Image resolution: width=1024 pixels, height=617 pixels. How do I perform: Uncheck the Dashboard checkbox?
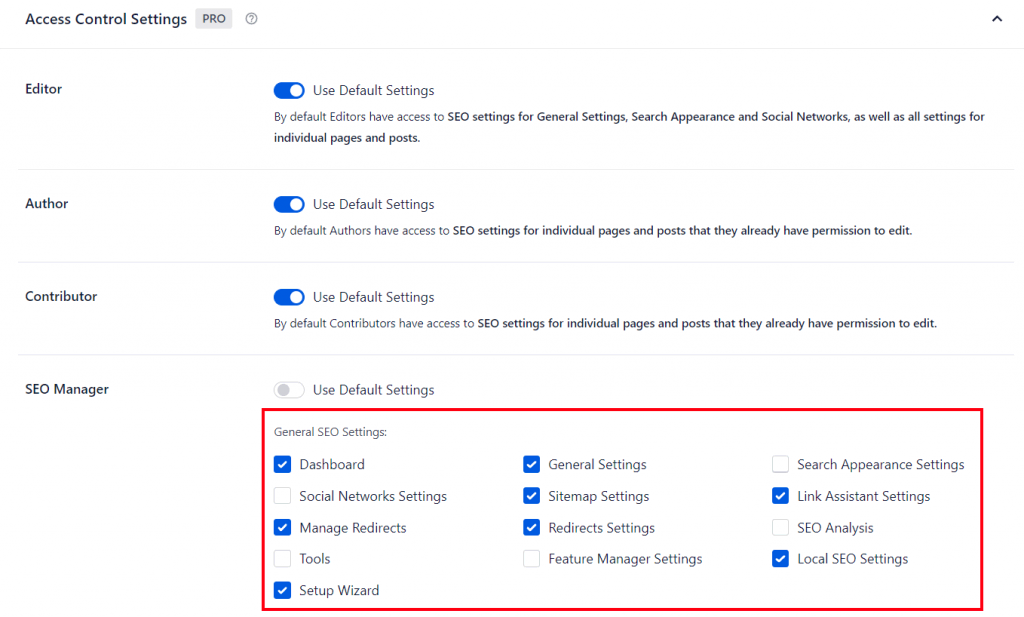coord(283,464)
